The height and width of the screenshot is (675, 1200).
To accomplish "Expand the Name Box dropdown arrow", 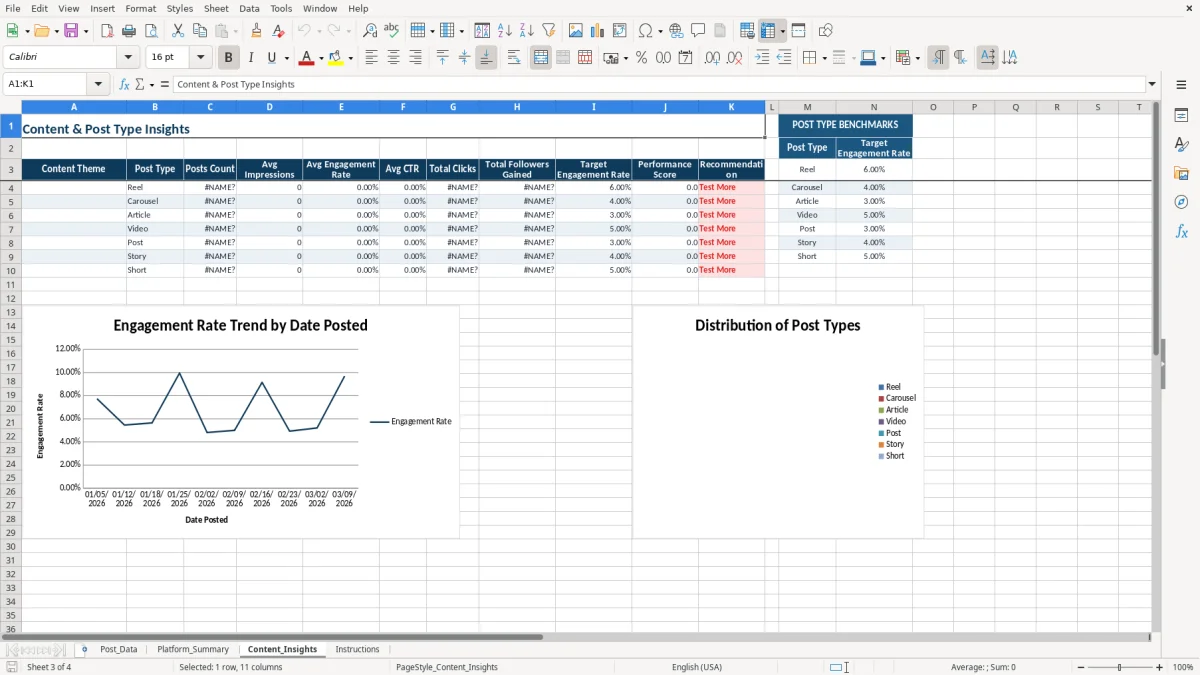I will [x=100, y=84].
